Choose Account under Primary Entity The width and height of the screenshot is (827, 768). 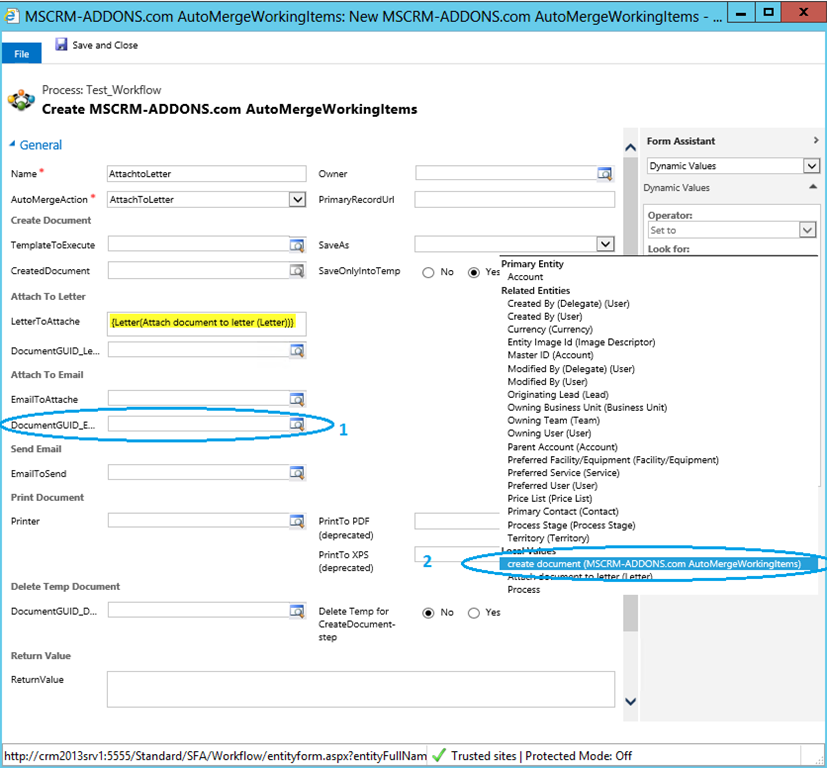pyautogui.click(x=525, y=277)
